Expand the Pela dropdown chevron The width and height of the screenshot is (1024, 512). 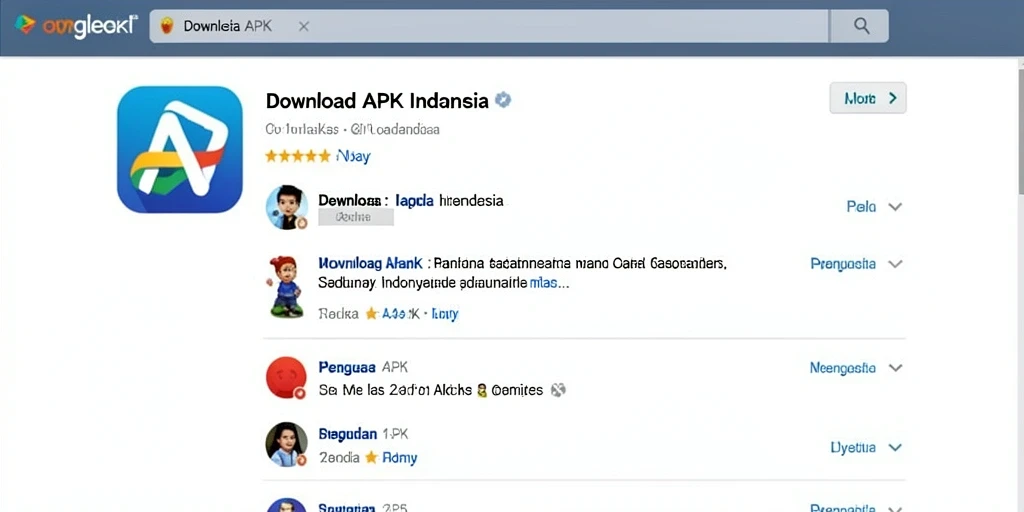pyautogui.click(x=895, y=207)
